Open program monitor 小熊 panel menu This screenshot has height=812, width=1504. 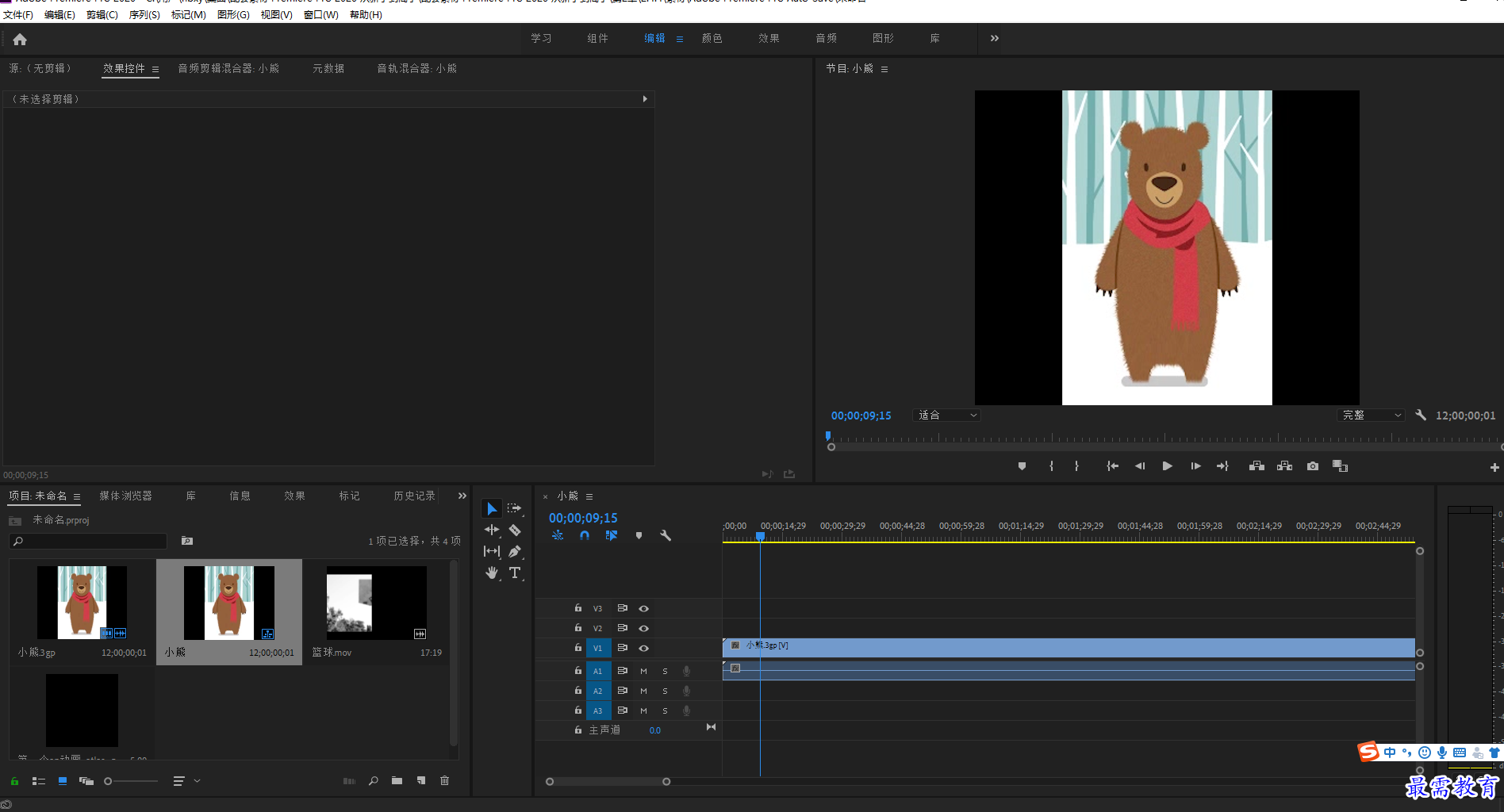click(884, 69)
